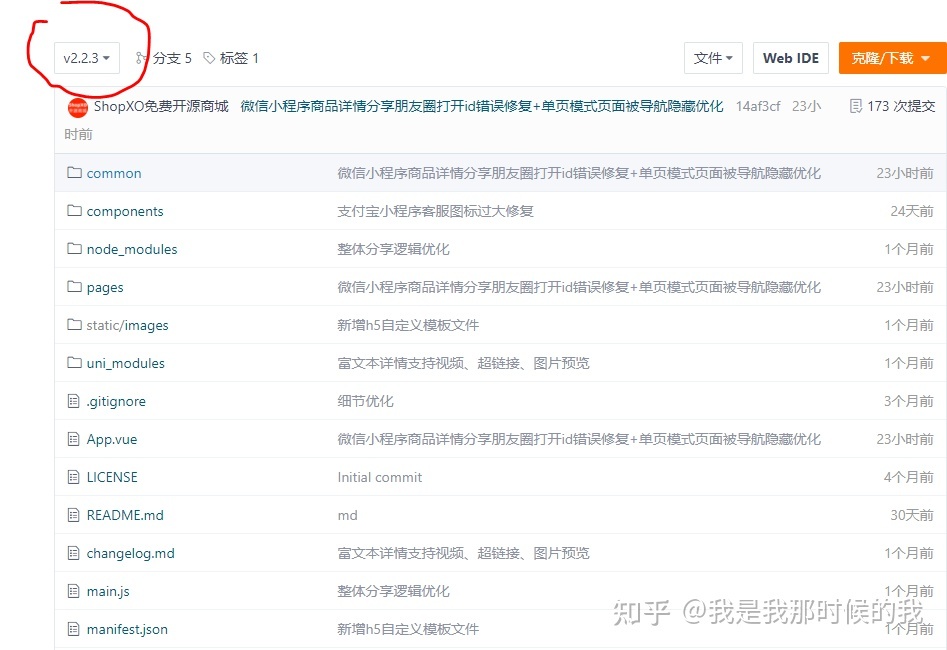Click the 30天前 timestamp

click(x=912, y=516)
